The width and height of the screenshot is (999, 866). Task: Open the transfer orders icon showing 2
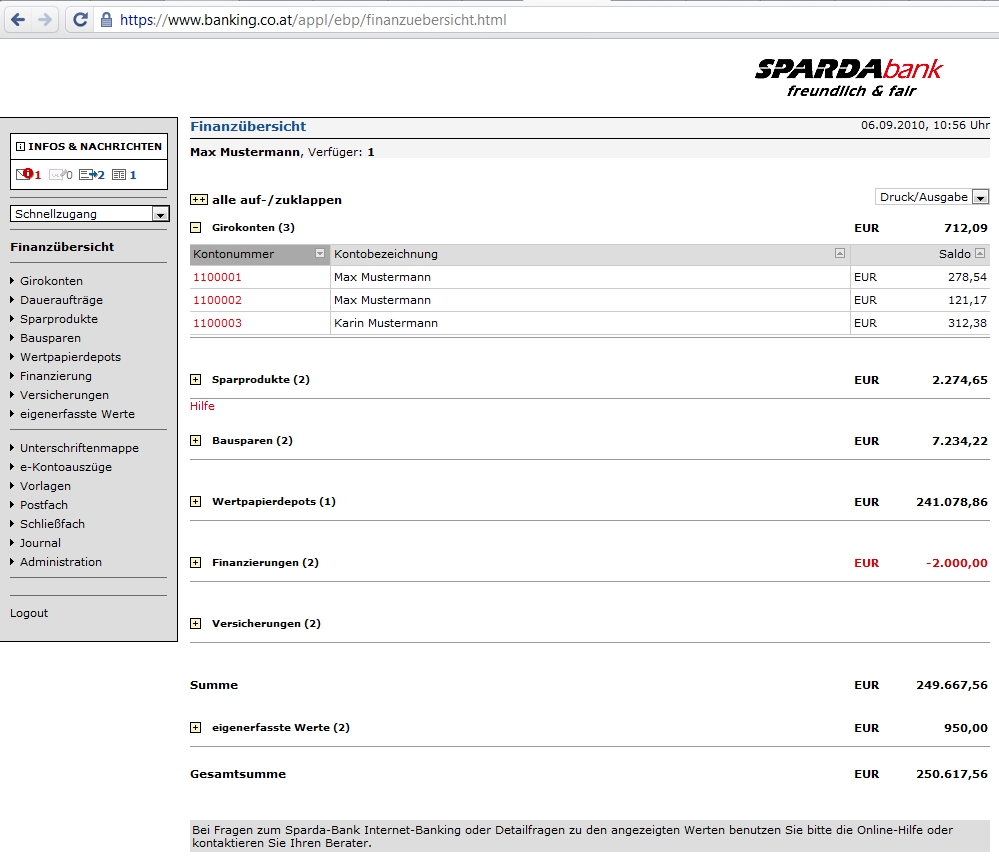pos(88,174)
